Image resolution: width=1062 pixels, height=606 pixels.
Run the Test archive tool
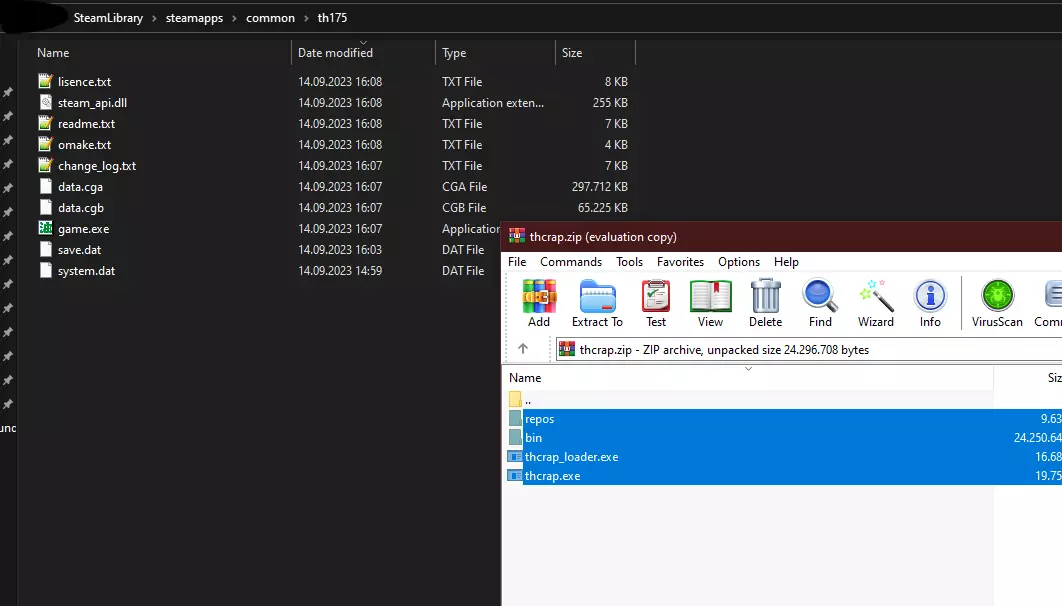(656, 303)
